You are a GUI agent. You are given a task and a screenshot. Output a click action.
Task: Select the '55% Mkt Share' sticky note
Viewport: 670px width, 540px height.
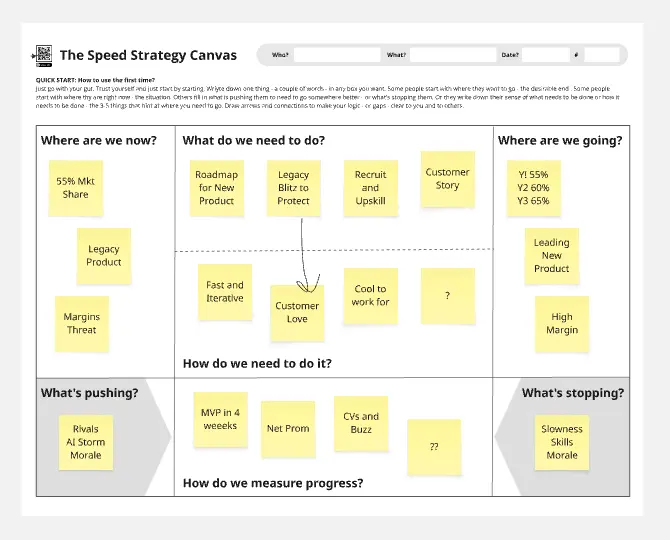tap(76, 188)
